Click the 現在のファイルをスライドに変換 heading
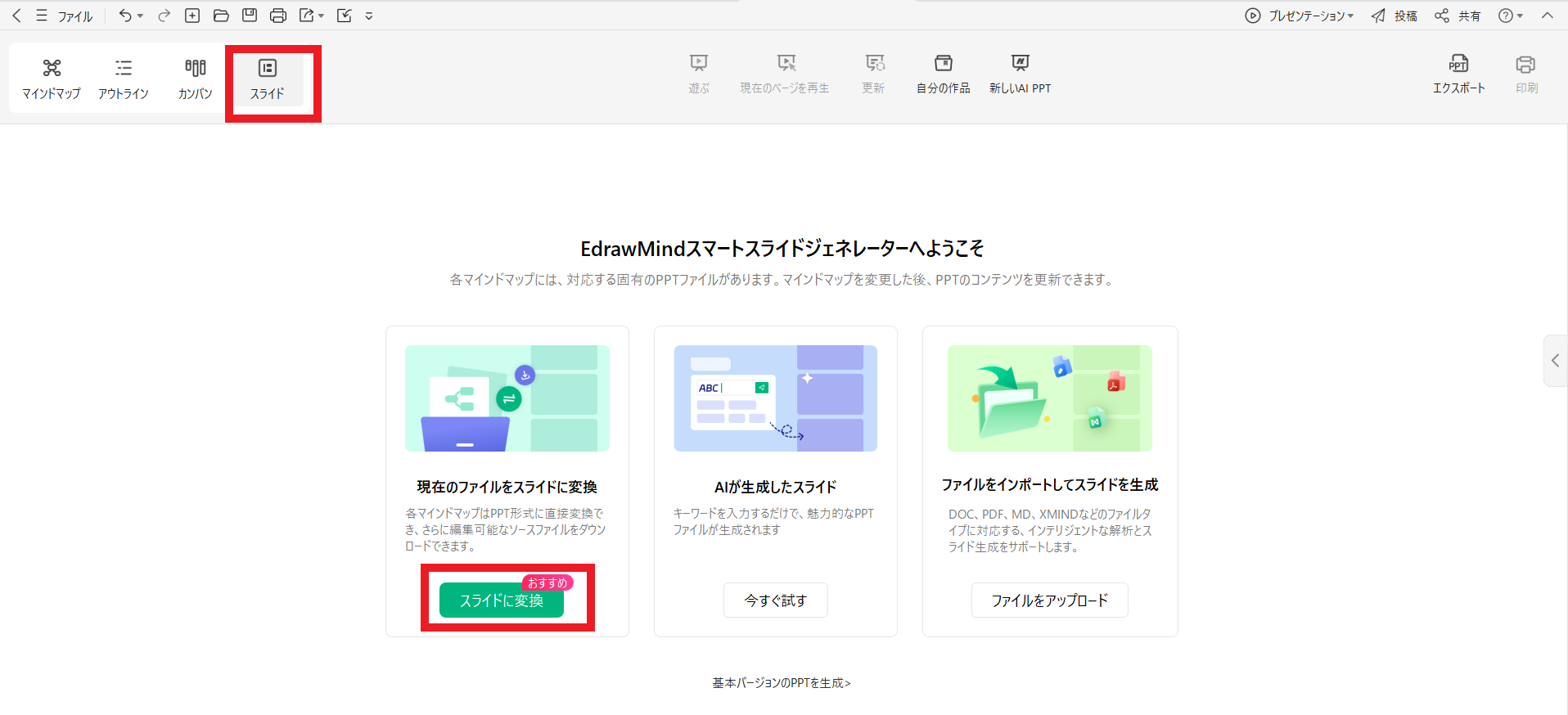The height and width of the screenshot is (715, 1568). click(507, 487)
